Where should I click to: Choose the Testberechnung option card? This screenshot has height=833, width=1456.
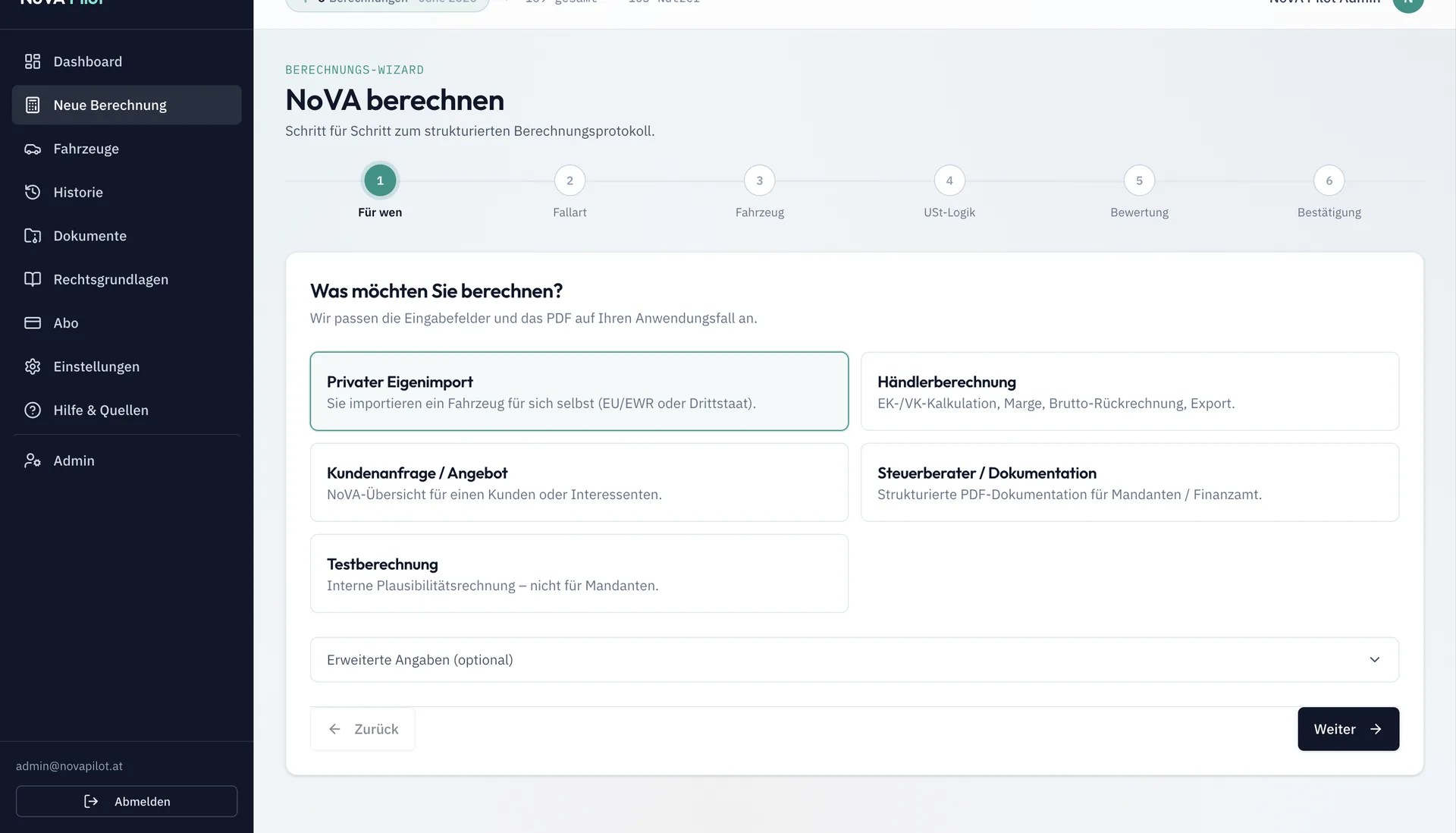pyautogui.click(x=579, y=574)
